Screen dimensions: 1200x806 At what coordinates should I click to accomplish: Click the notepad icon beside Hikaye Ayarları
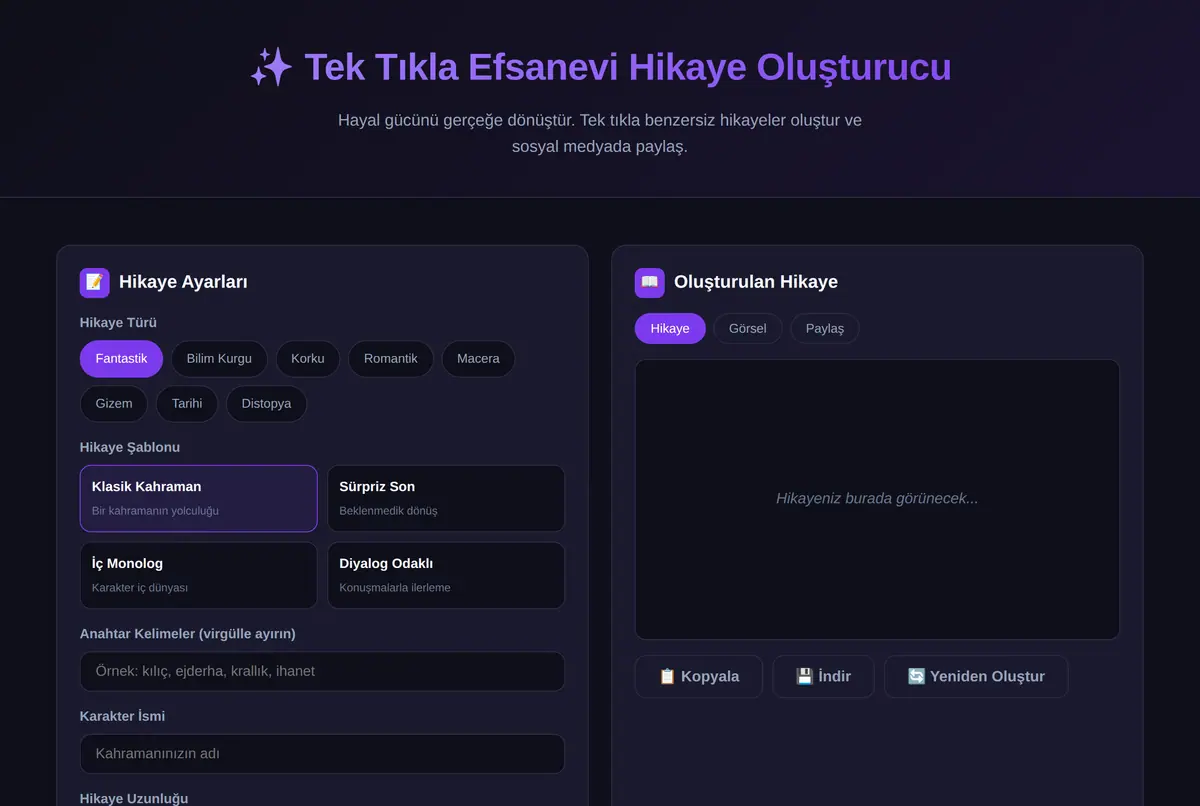click(95, 282)
